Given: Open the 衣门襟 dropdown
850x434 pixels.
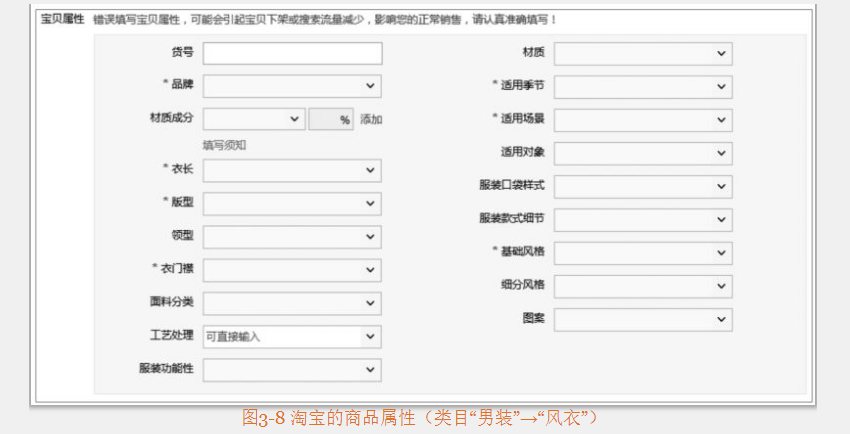Looking at the screenshot, I should (x=292, y=270).
